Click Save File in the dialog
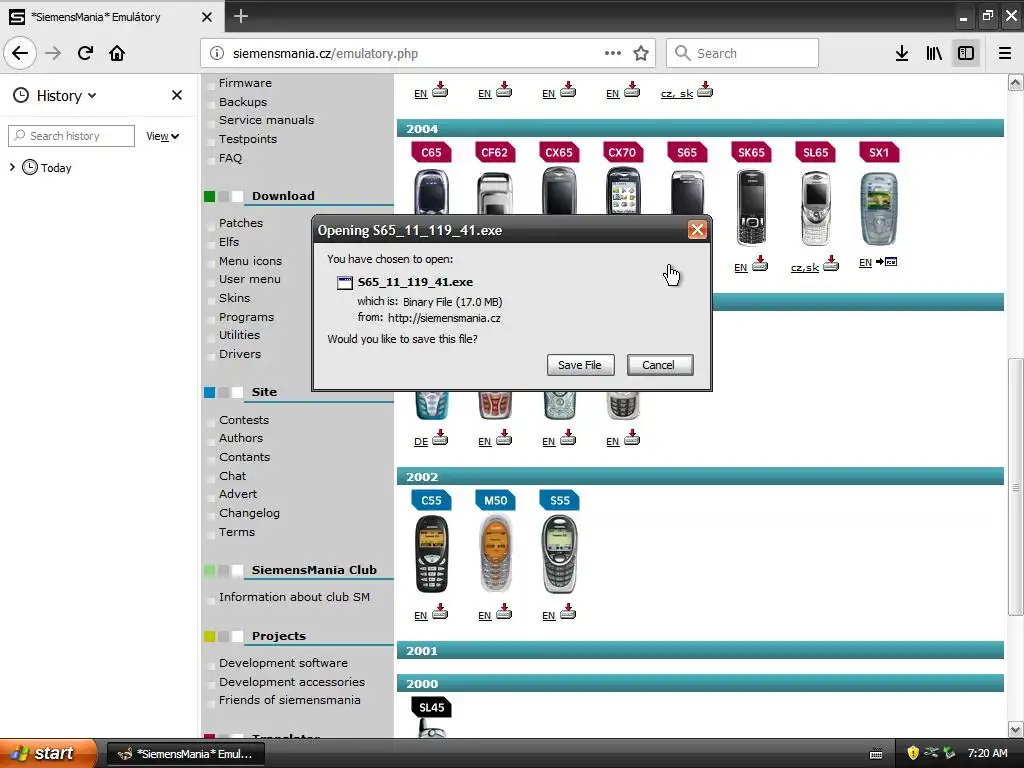The image size is (1024, 768). 580,365
